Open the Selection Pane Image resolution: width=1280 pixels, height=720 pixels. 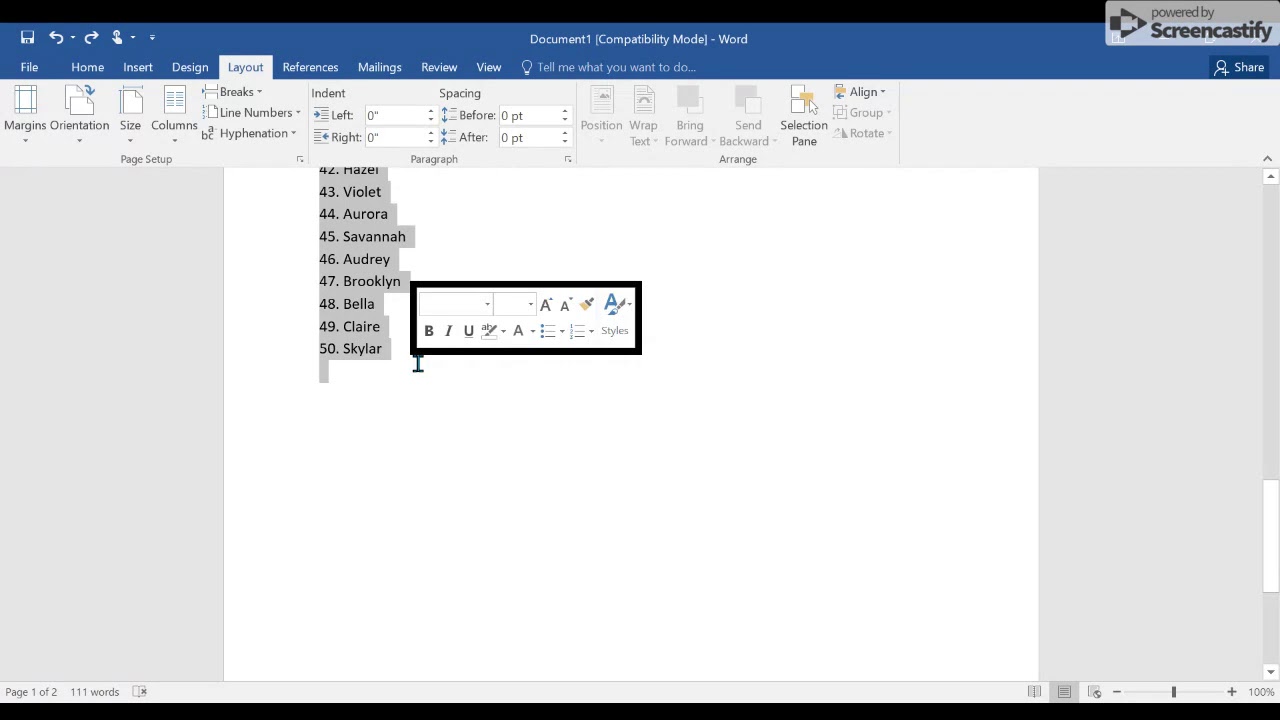coord(804,116)
